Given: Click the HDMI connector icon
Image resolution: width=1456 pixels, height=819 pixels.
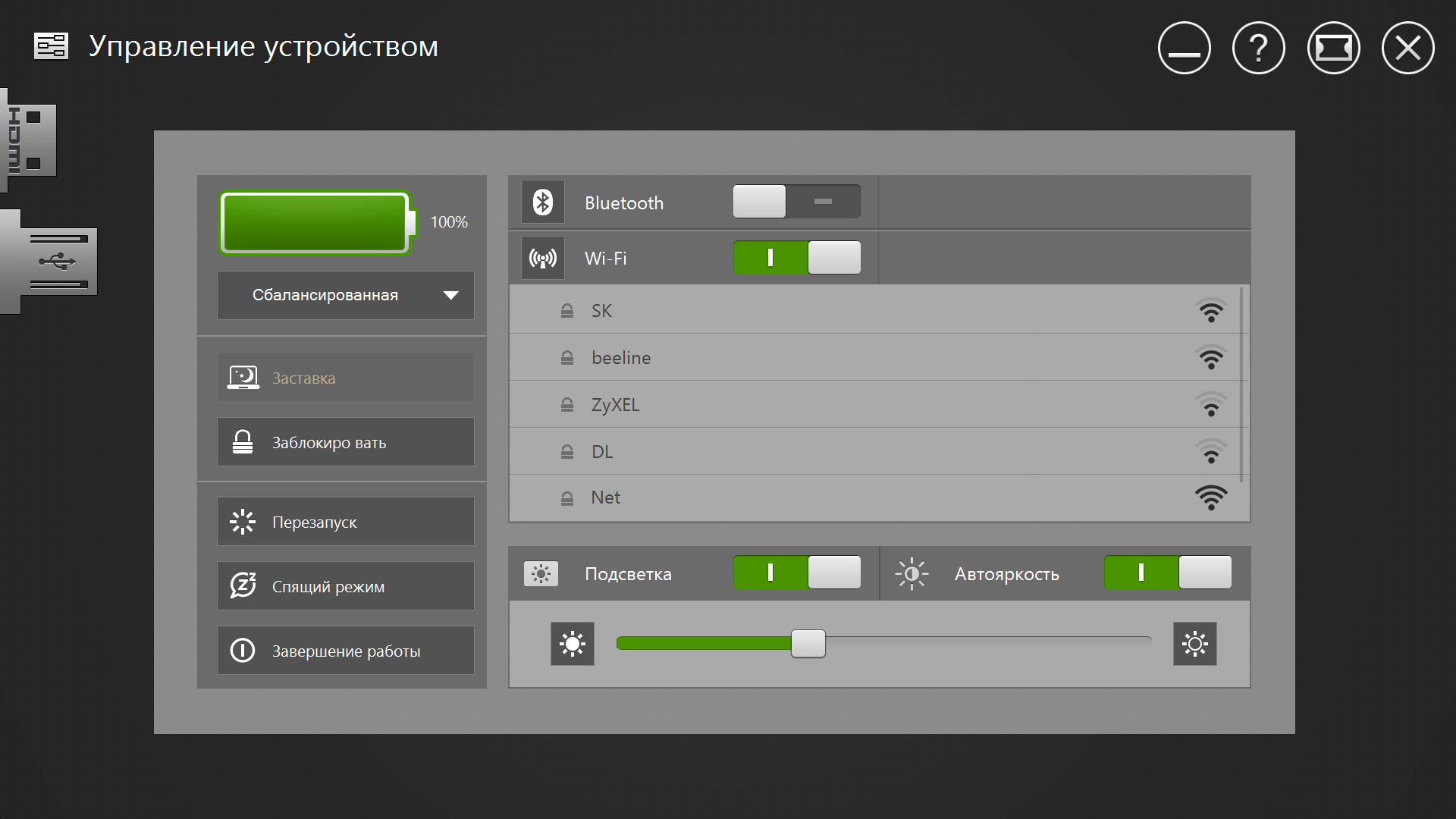Looking at the screenshot, I should [29, 140].
